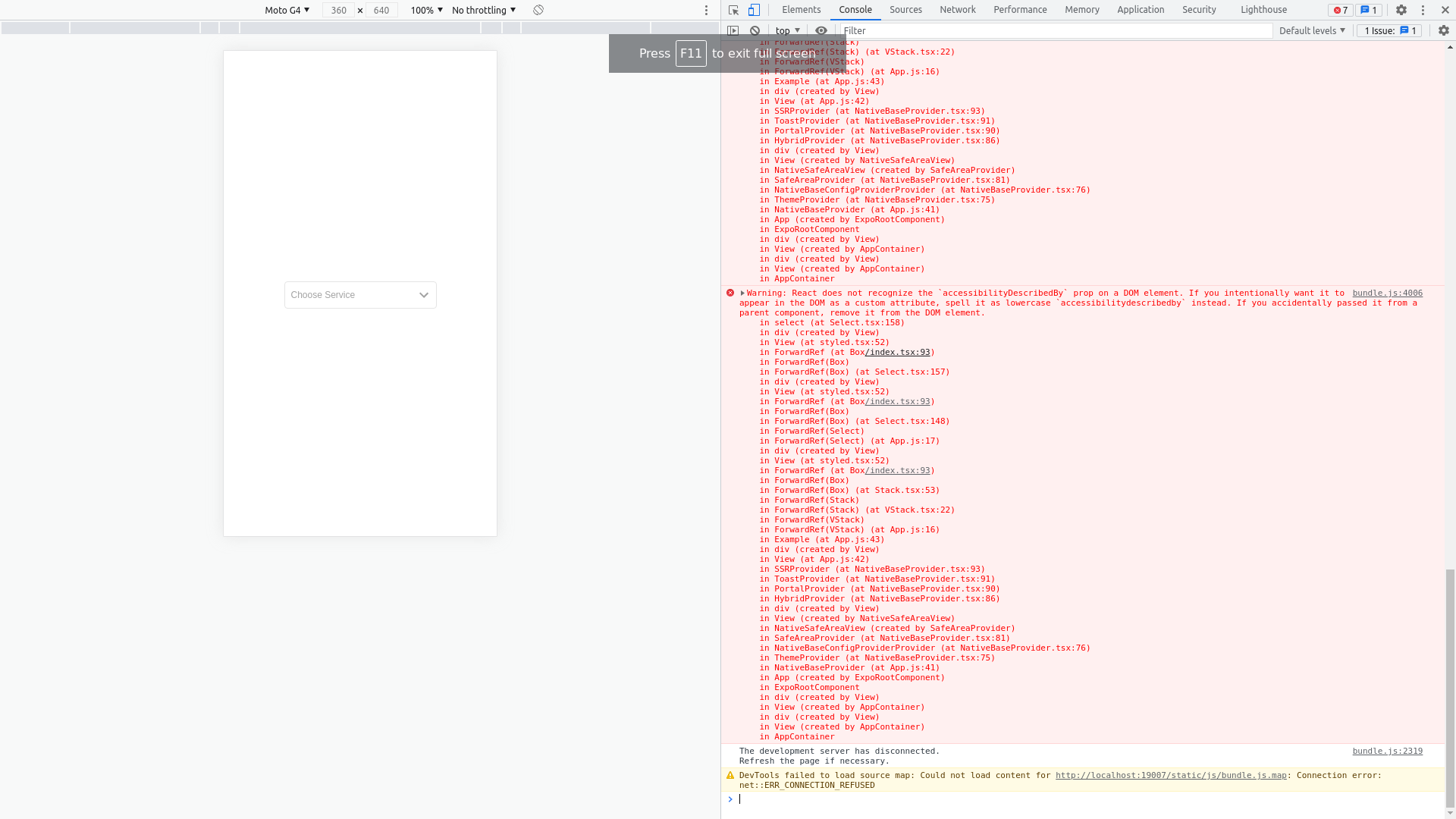Click inside the console Filter field

tap(986, 30)
